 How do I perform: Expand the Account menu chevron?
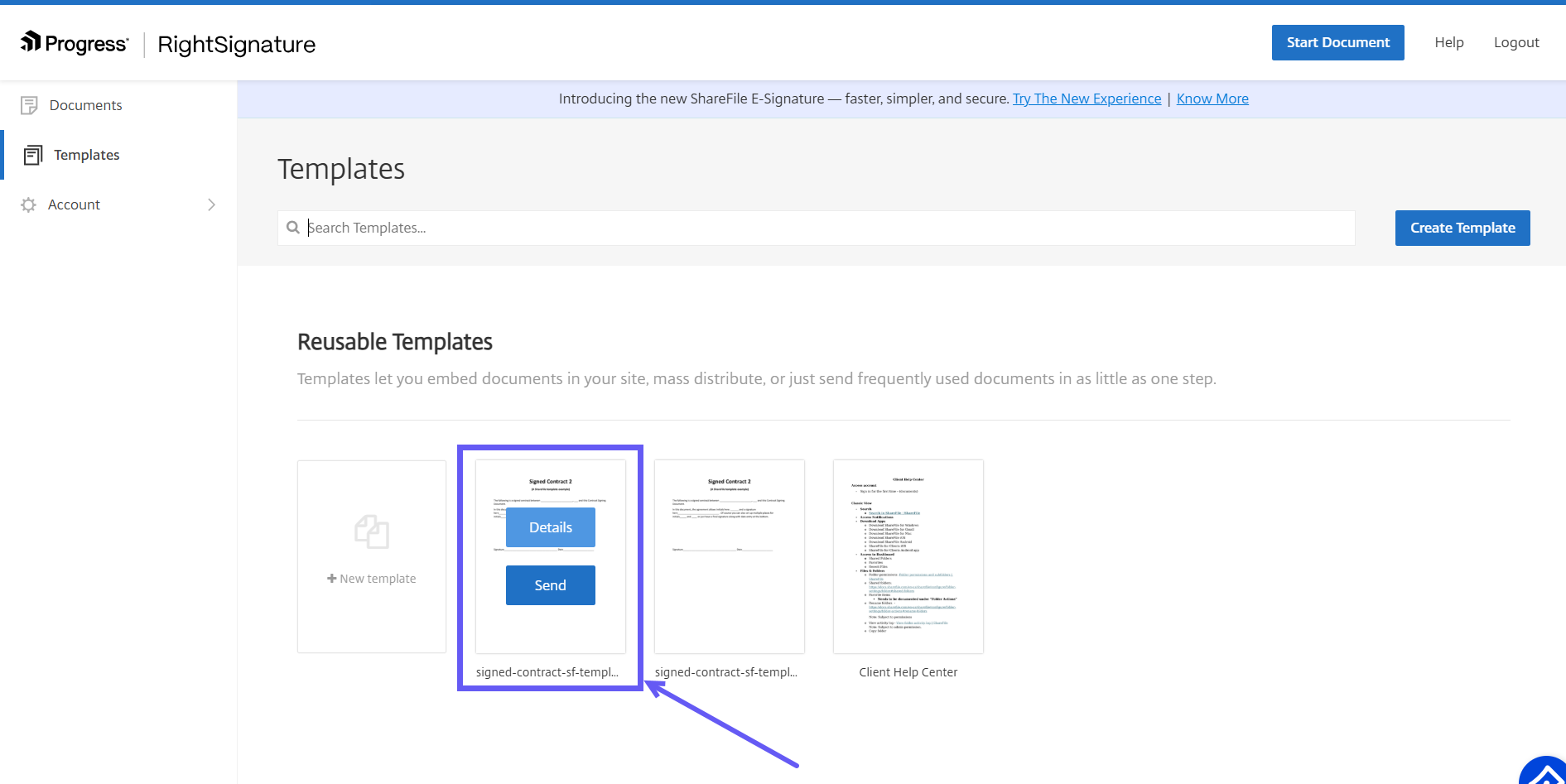click(x=211, y=204)
